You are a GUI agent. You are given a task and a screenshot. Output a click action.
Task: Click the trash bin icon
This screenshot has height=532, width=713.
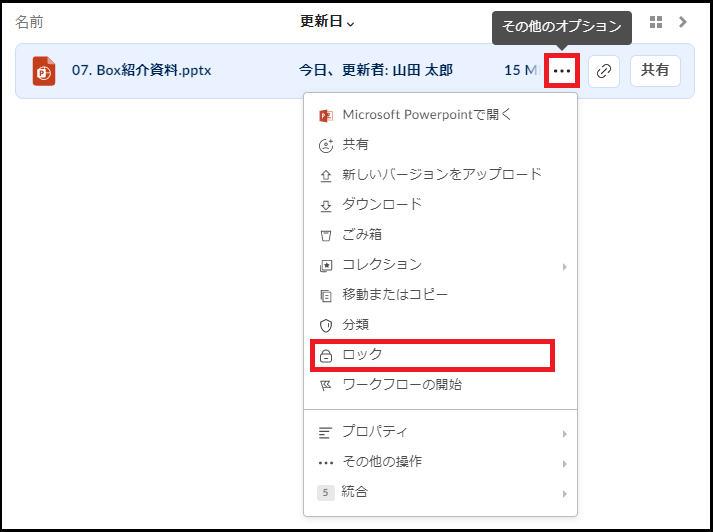pos(326,236)
